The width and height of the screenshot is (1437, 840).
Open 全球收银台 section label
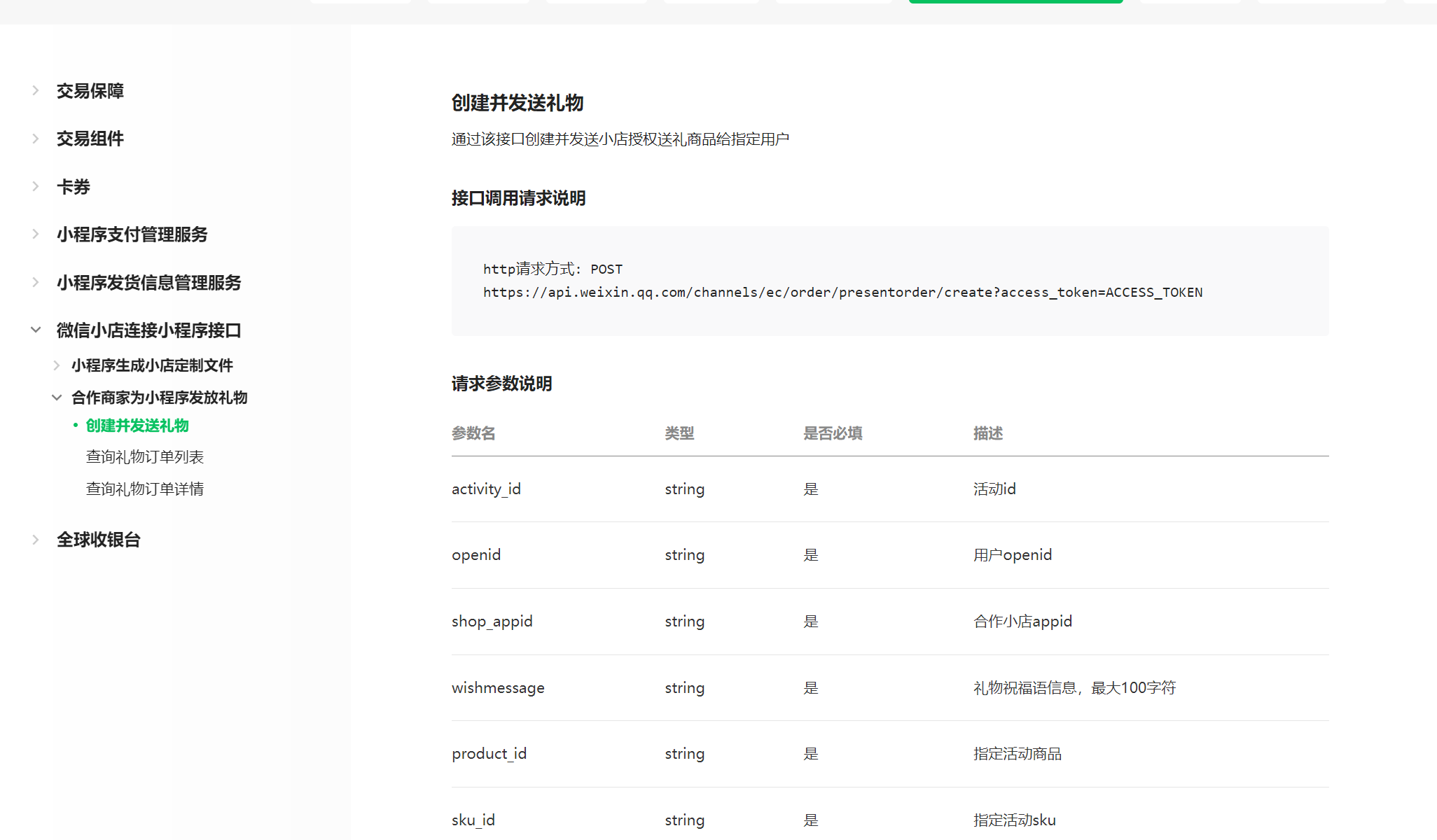point(99,540)
